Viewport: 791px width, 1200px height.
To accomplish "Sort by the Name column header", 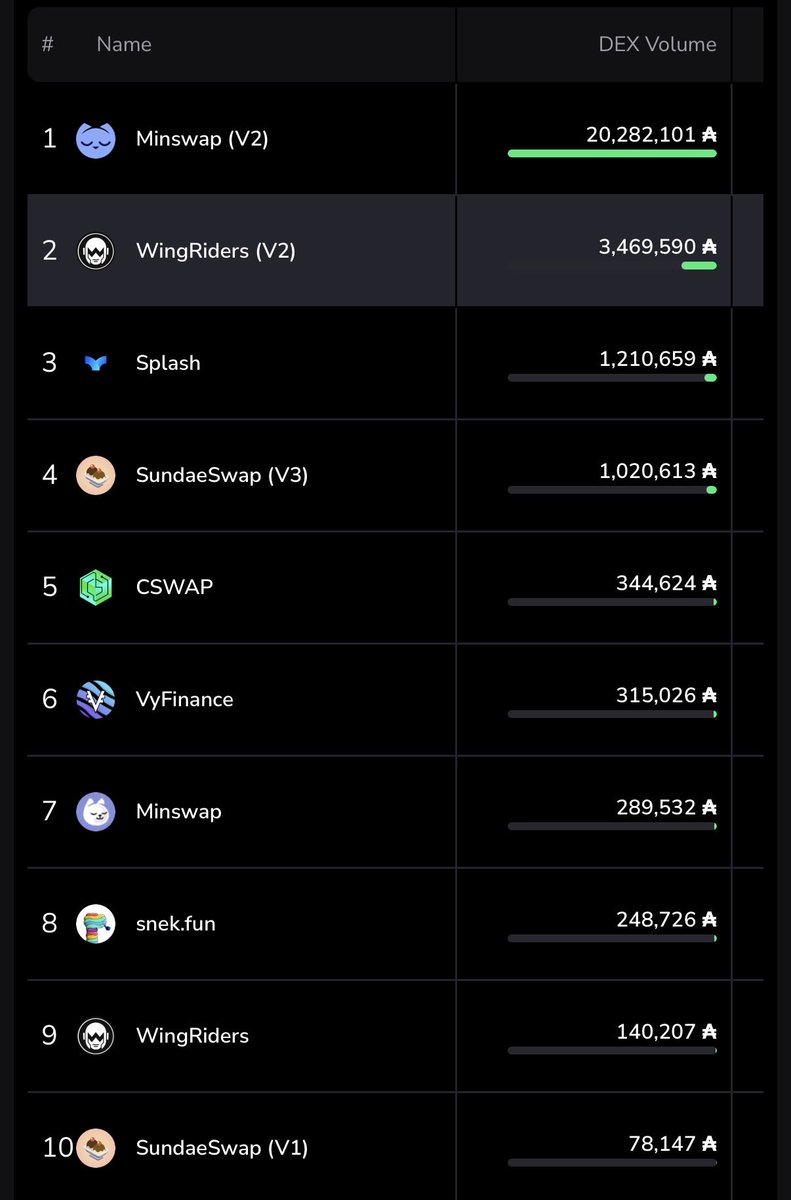I will tap(124, 44).
